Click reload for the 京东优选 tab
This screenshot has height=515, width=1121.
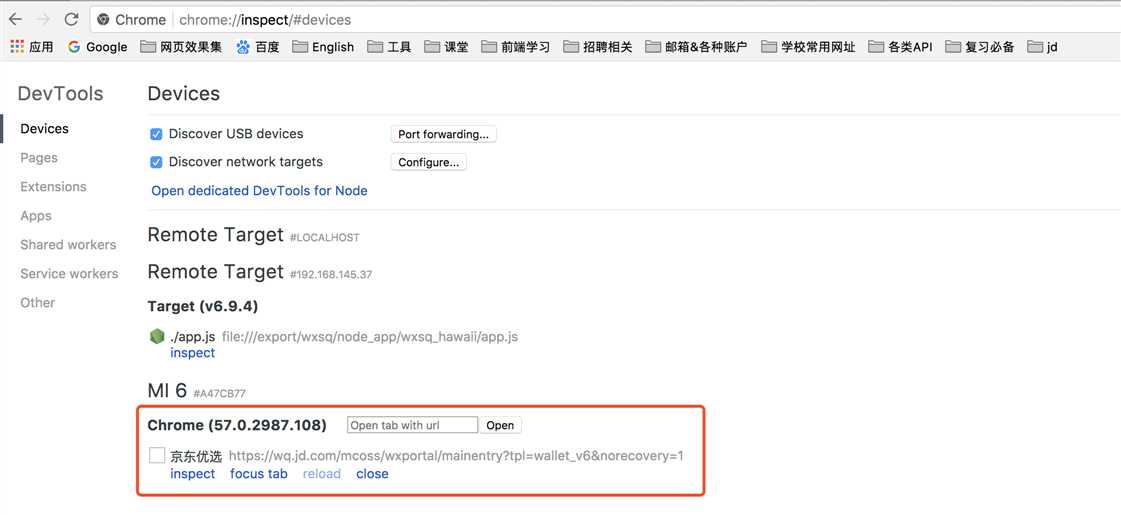(322, 474)
